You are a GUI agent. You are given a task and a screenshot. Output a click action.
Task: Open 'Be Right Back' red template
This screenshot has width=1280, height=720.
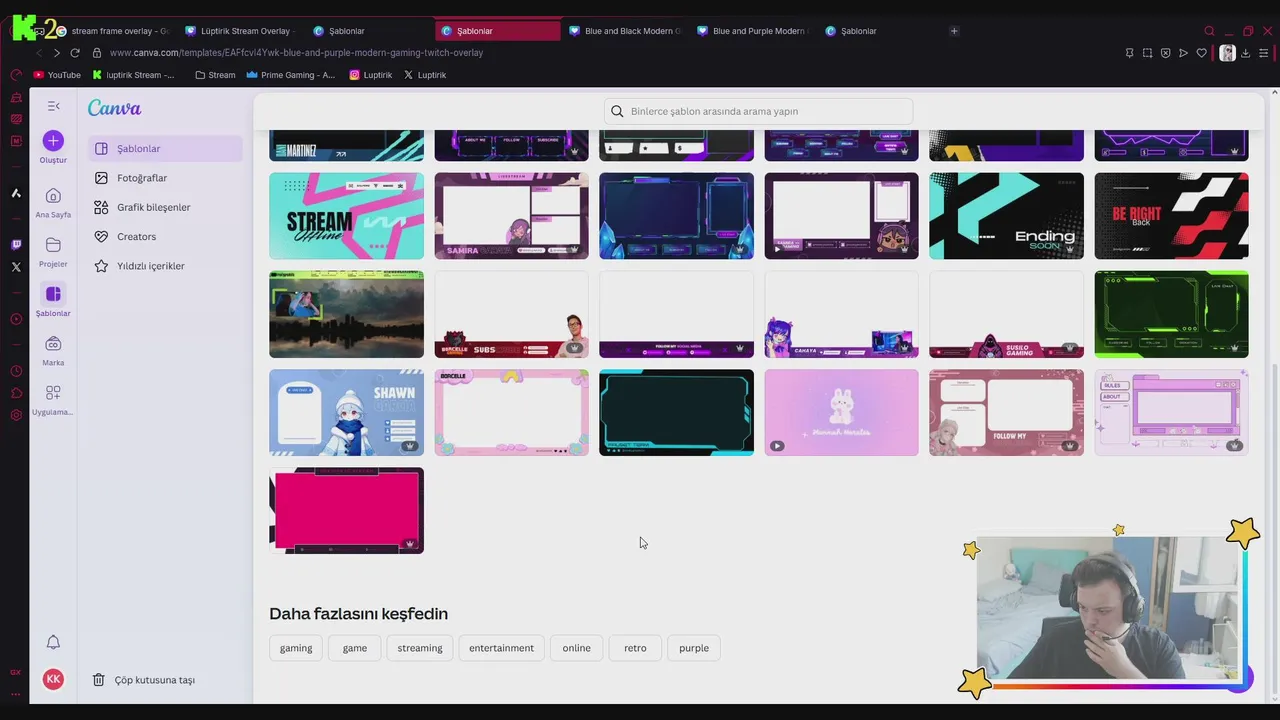pyautogui.click(x=1171, y=216)
